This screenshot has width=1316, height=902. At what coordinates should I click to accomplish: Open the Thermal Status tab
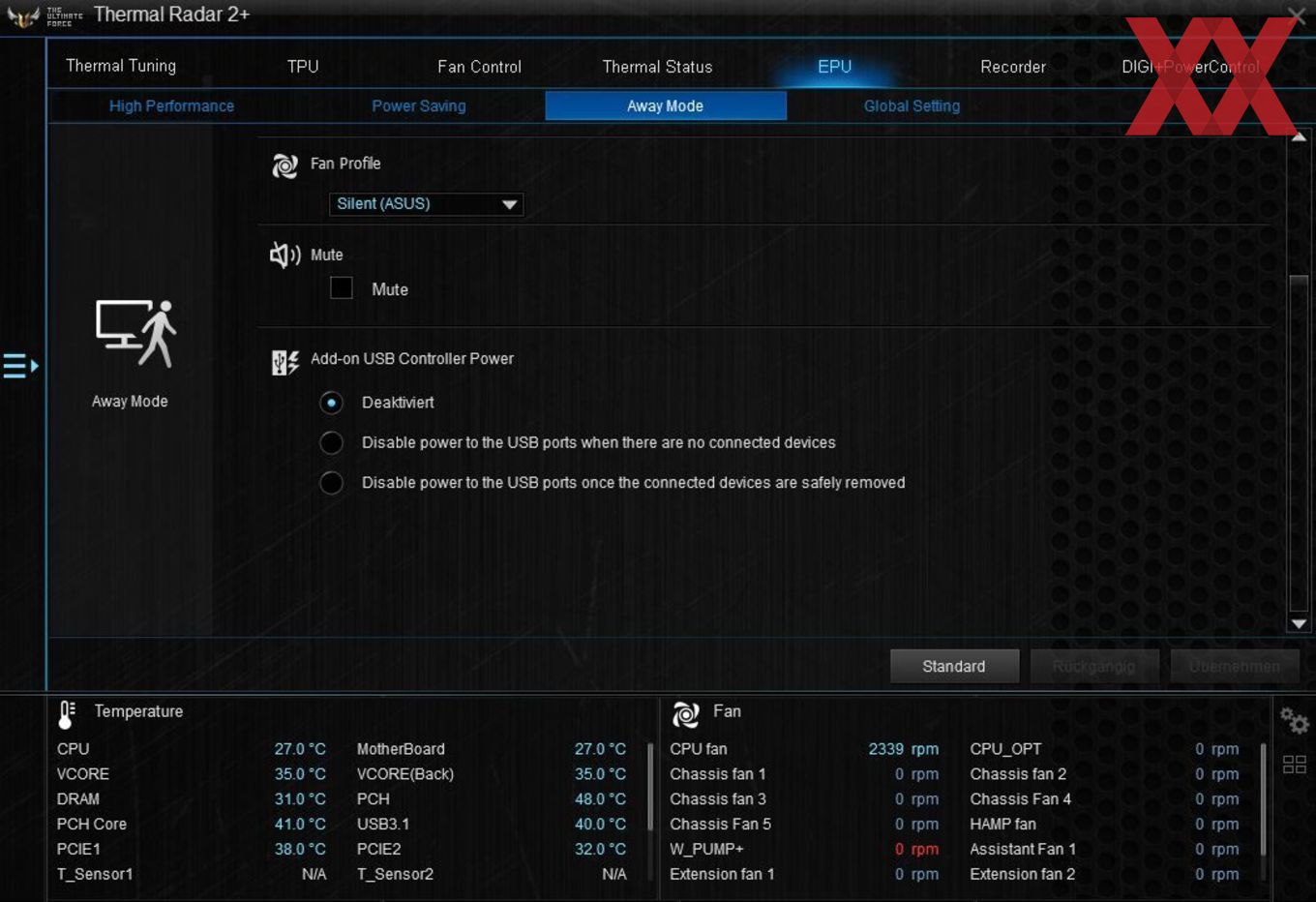tap(657, 67)
